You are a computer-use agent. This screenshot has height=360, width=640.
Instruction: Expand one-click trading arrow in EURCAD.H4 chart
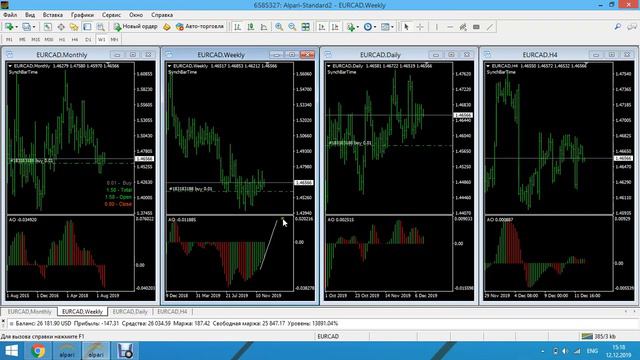pyautogui.click(x=488, y=66)
